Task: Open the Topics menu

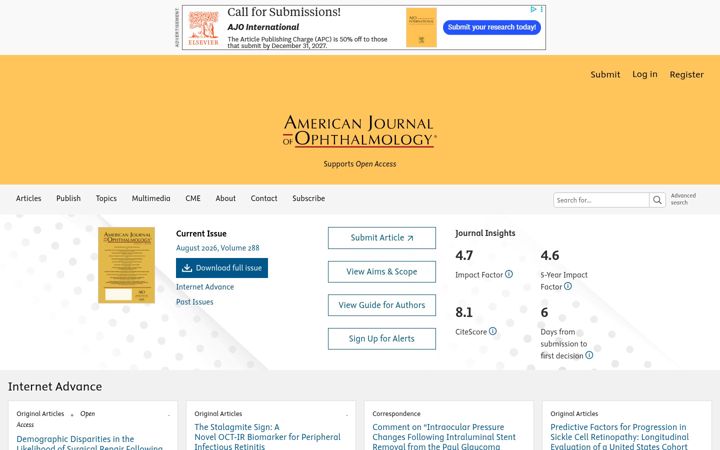Action: click(x=106, y=198)
